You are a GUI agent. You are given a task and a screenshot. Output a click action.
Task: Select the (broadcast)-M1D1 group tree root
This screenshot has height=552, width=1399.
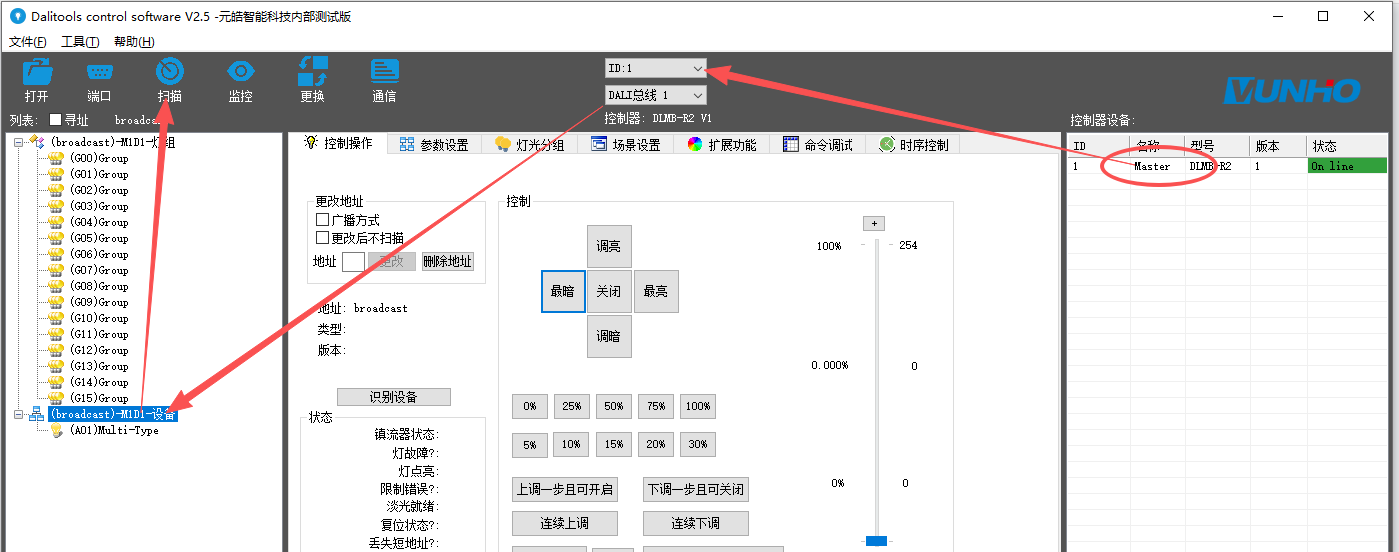(112, 143)
